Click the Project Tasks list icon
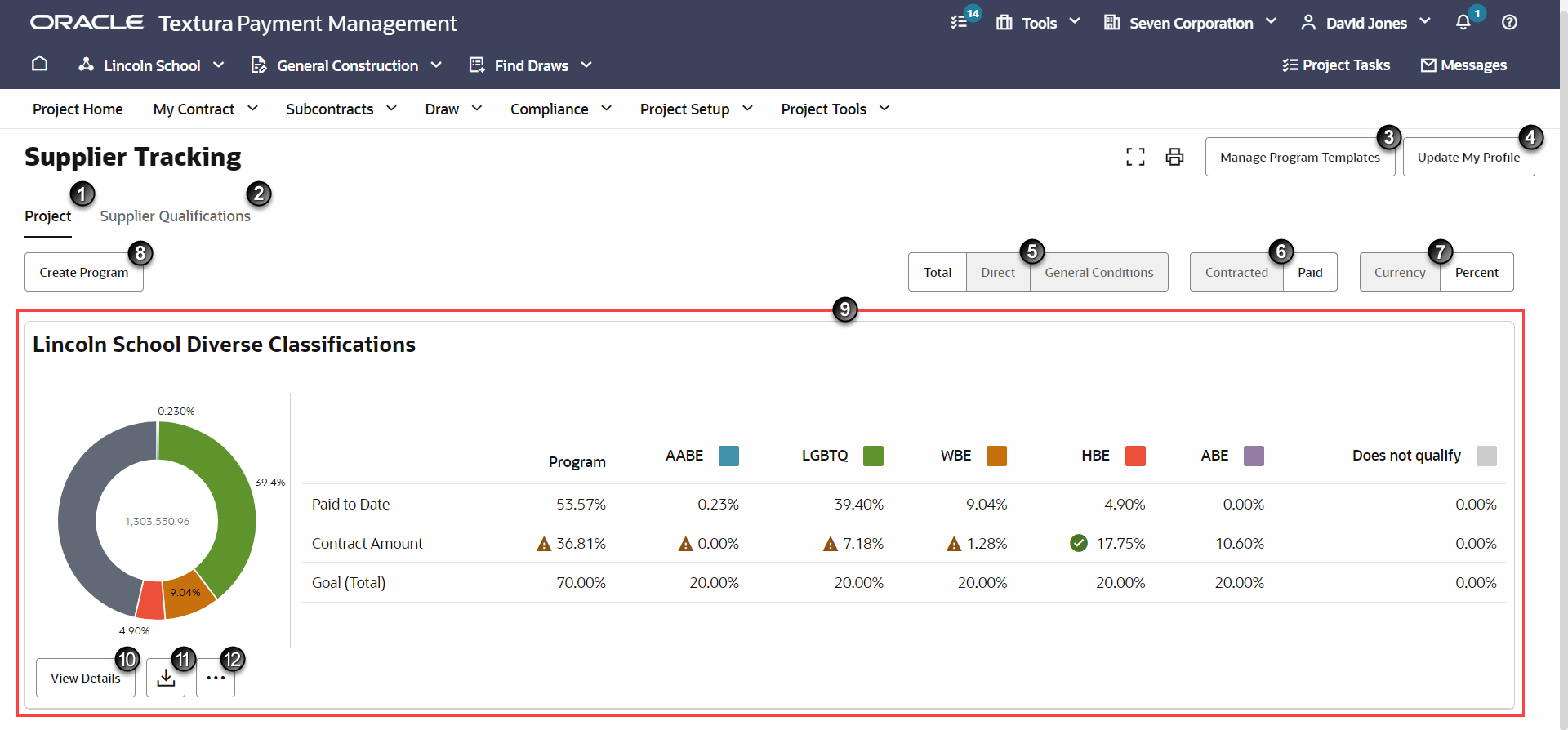Screen dimensions: 1568x730 [1290, 65]
